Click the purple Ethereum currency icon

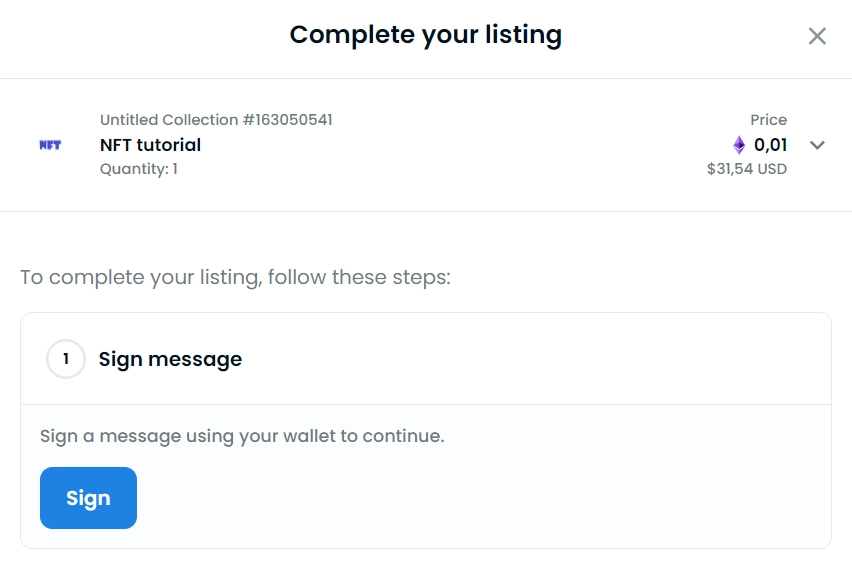(739, 145)
